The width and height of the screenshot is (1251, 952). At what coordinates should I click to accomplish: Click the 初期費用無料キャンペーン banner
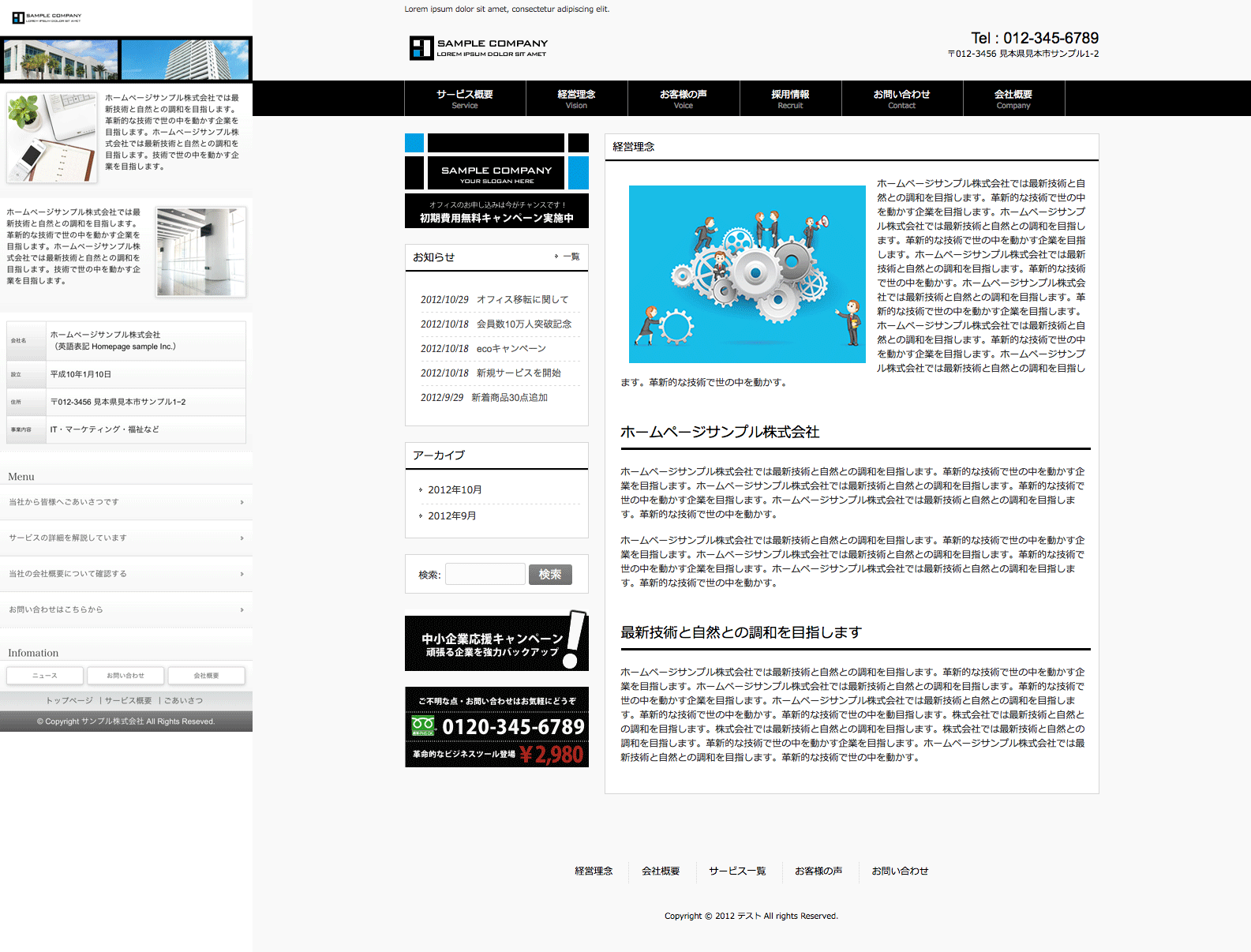(496, 212)
